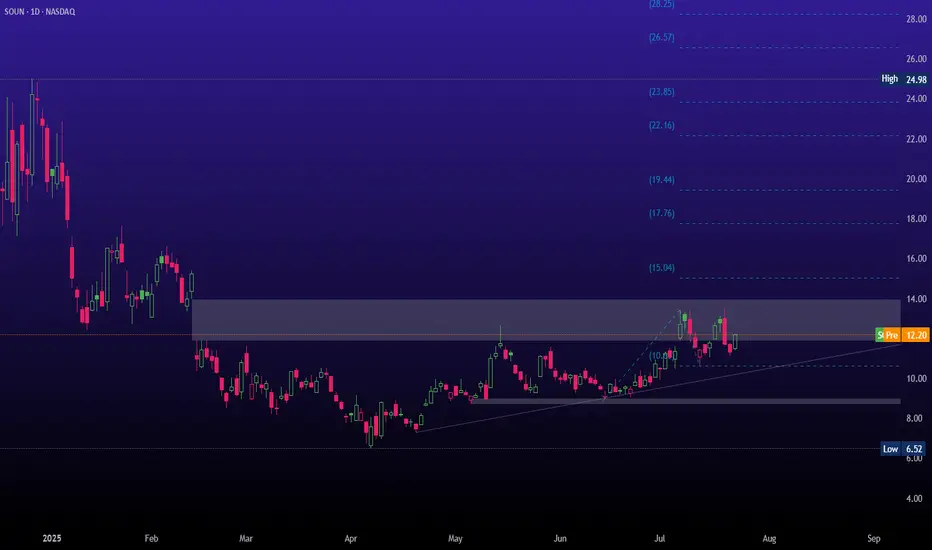
Task: Select the Low 6.52 price label
Action: [903, 449]
